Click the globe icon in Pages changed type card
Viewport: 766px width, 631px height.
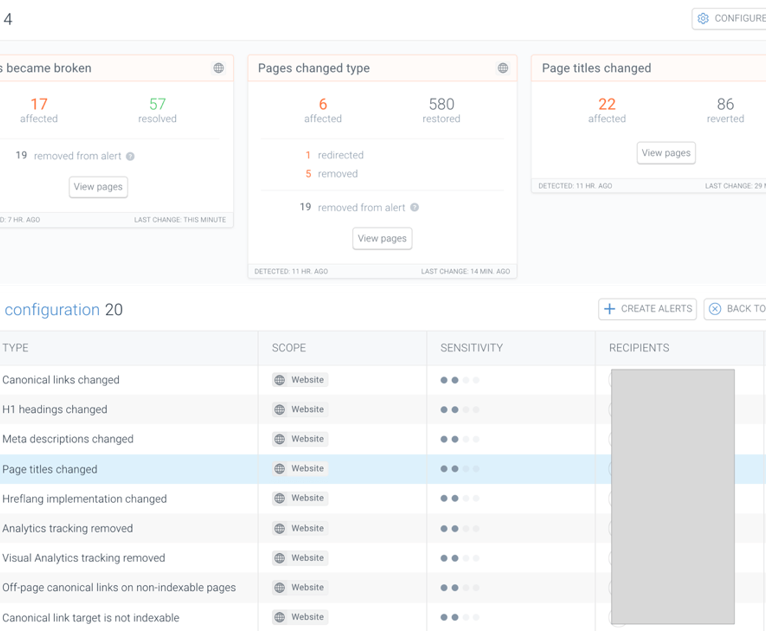[503, 68]
